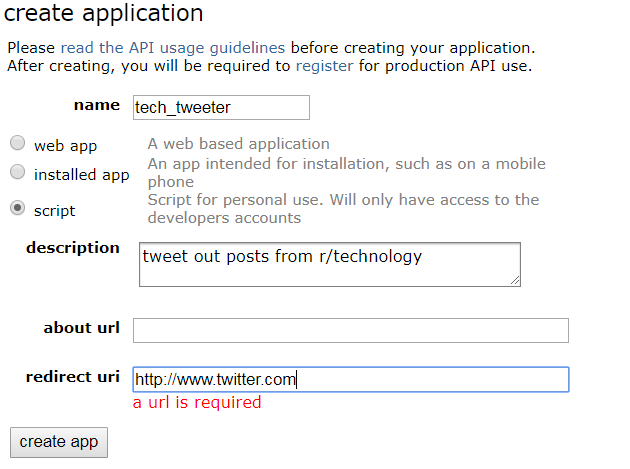The width and height of the screenshot is (630, 469).
Task: Select the script radio button
Action: 18,209
